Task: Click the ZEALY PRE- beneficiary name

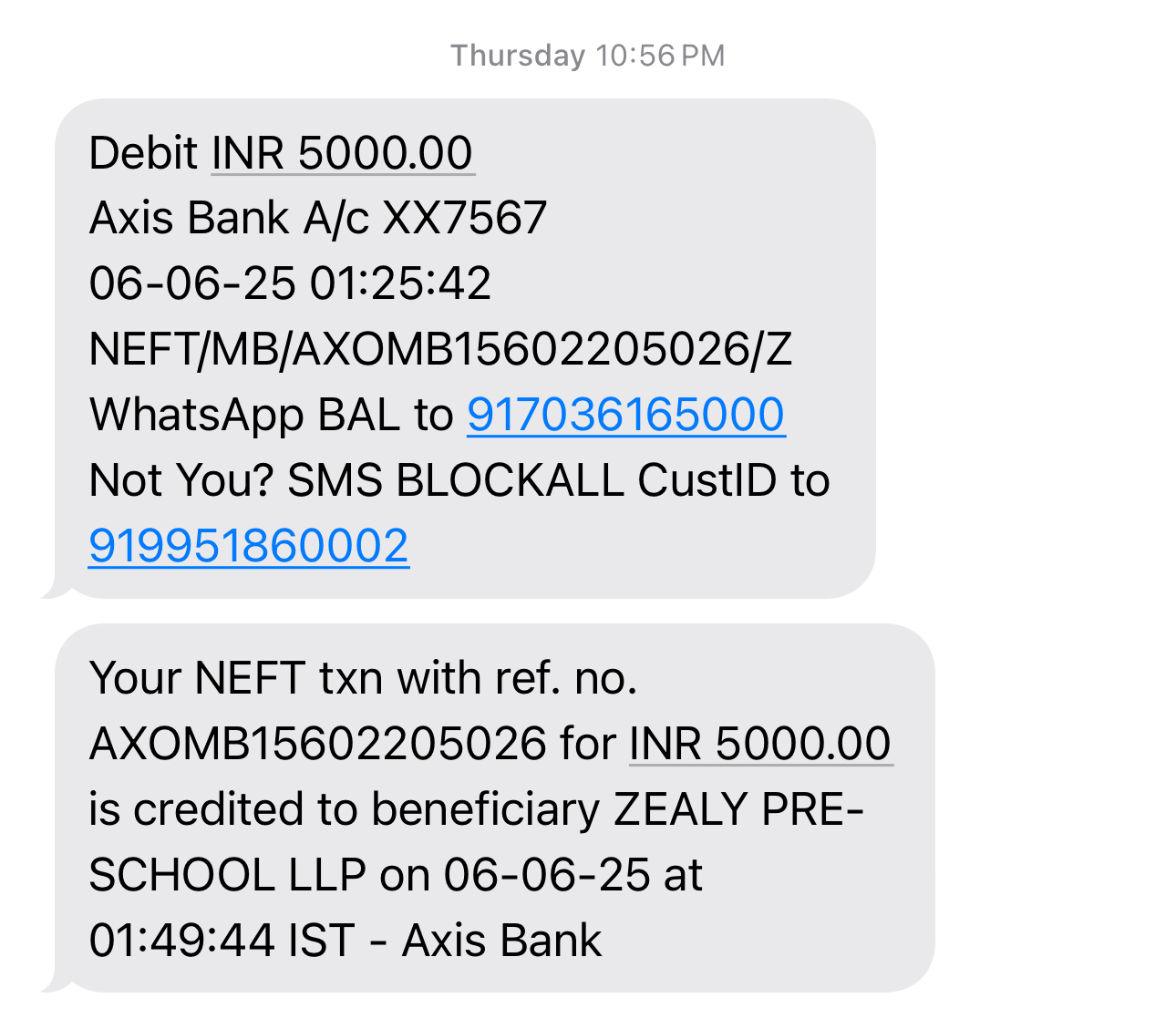Action: [x=738, y=809]
